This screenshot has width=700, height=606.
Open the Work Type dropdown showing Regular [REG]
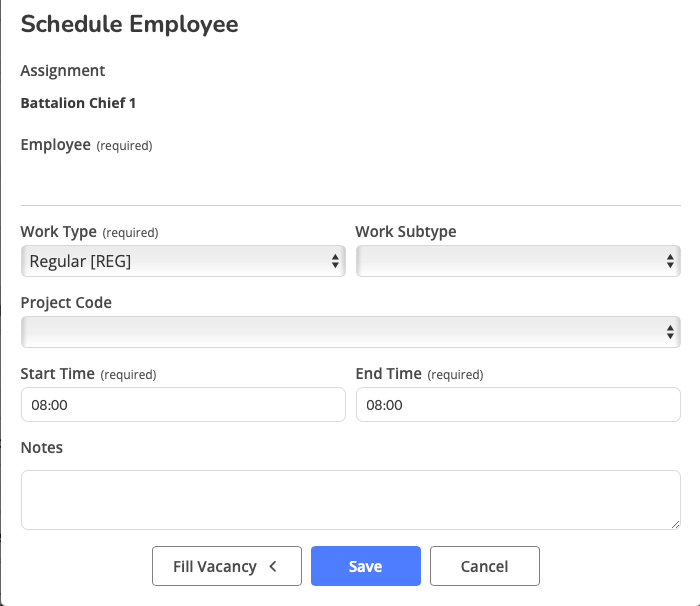(x=170, y=261)
